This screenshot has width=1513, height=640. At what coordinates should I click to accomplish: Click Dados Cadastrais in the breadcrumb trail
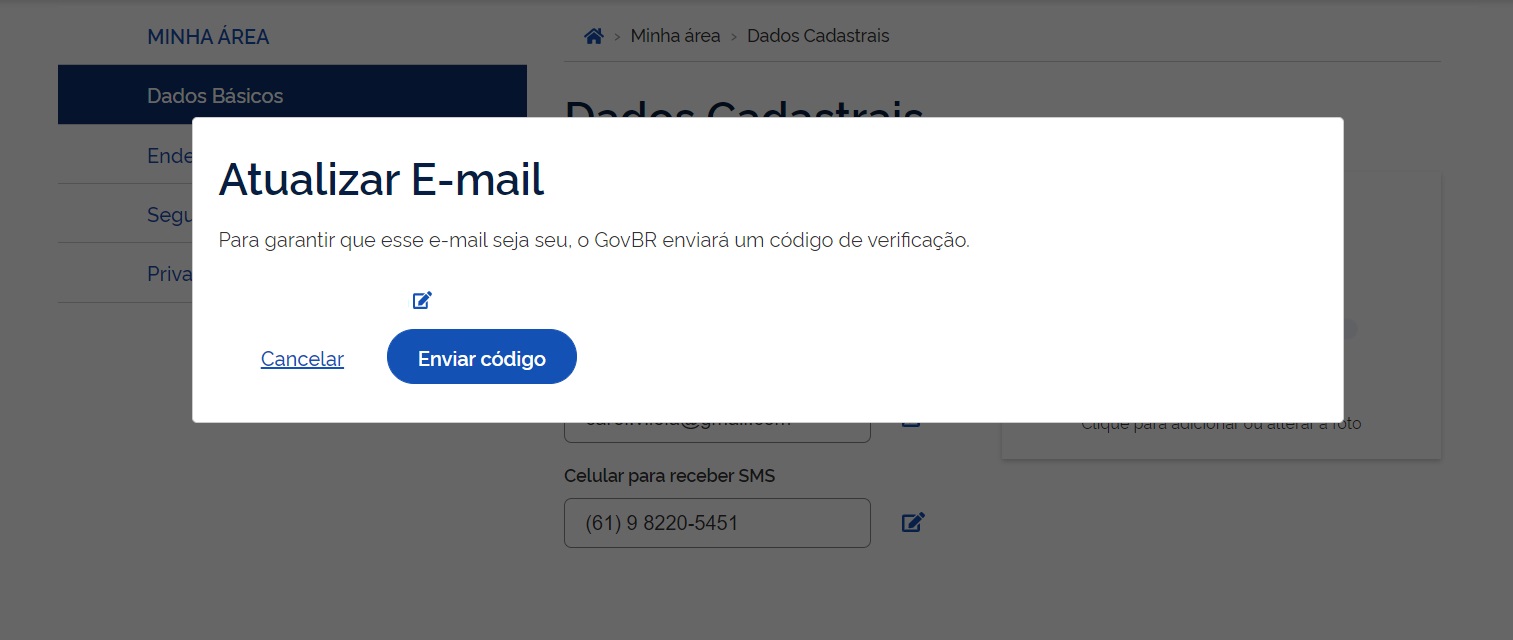tap(817, 35)
